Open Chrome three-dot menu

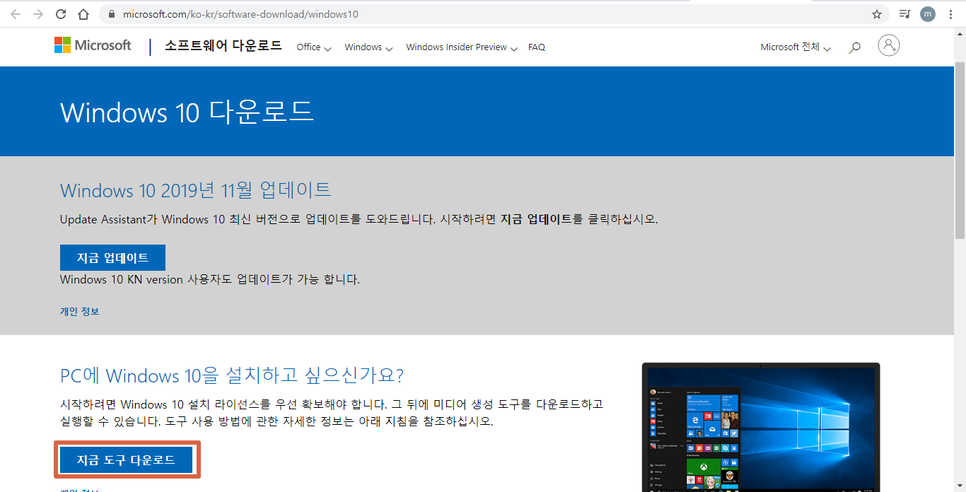point(951,14)
